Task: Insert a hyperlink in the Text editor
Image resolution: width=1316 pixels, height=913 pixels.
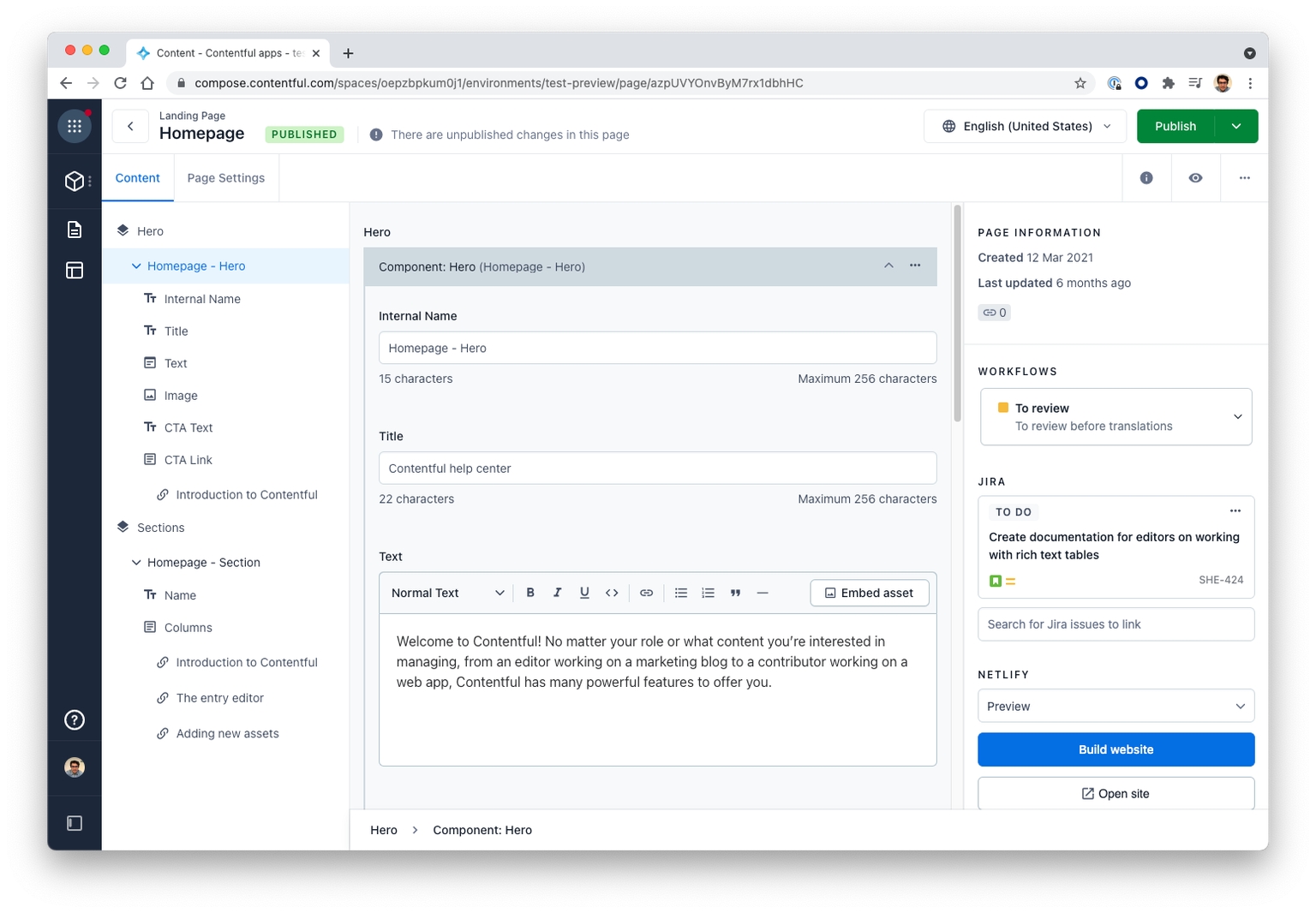Action: pyautogui.click(x=647, y=593)
